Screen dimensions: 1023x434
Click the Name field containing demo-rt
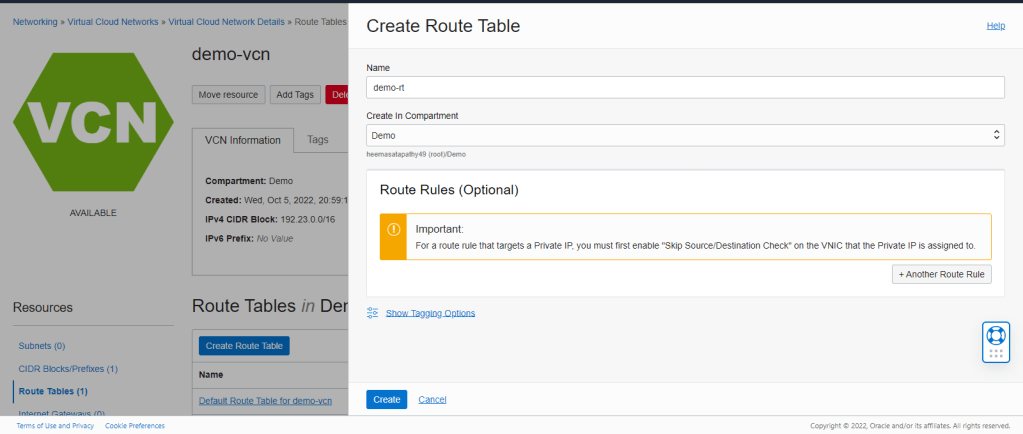[685, 88]
